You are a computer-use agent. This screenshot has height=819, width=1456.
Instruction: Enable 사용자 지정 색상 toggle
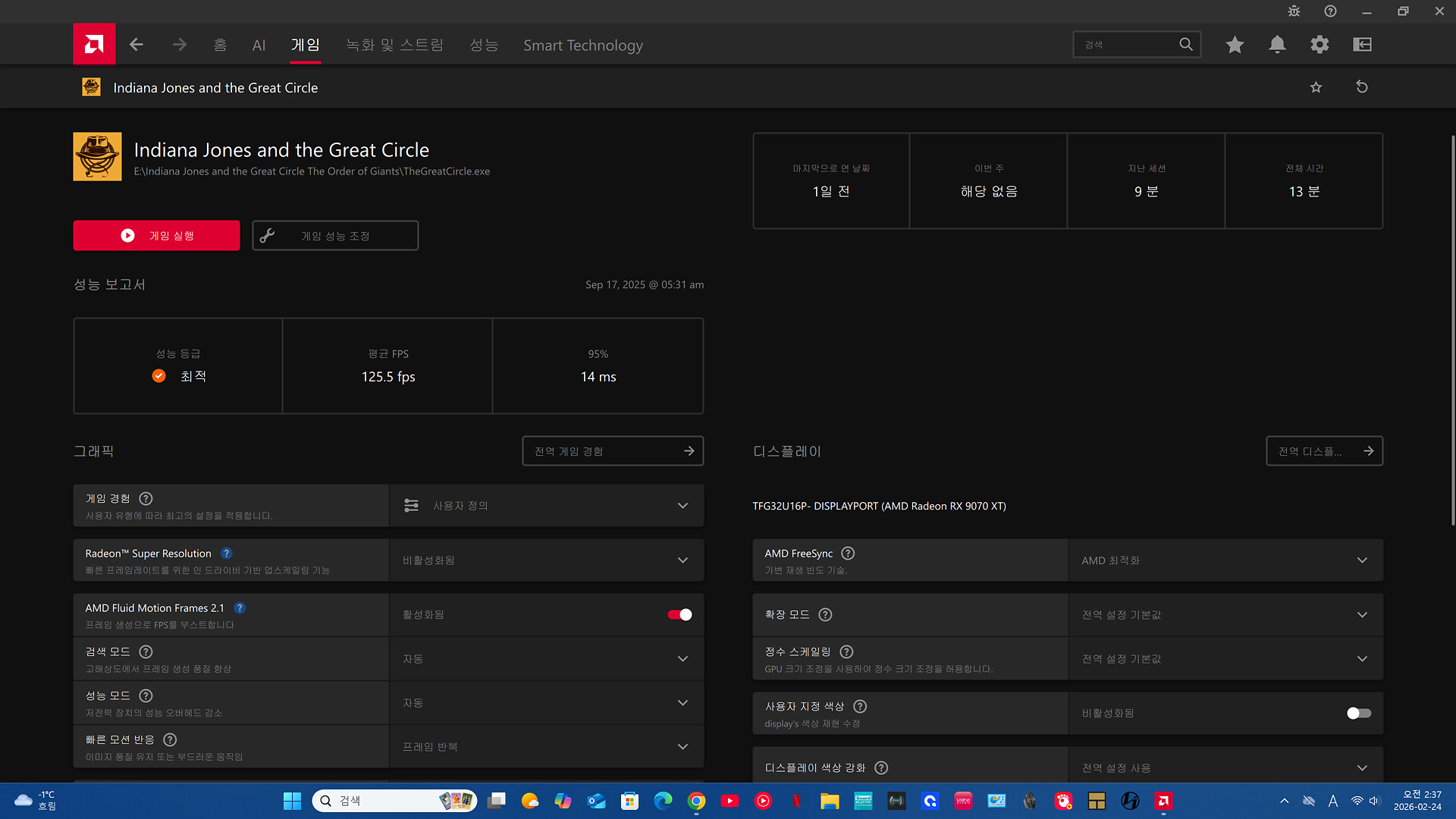[1358, 714]
